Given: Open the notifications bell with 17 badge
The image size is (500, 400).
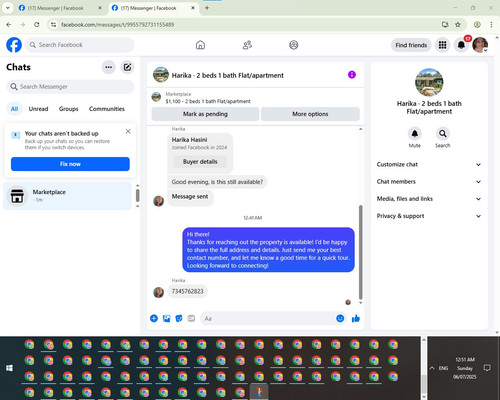Looking at the screenshot, I should [x=461, y=45].
